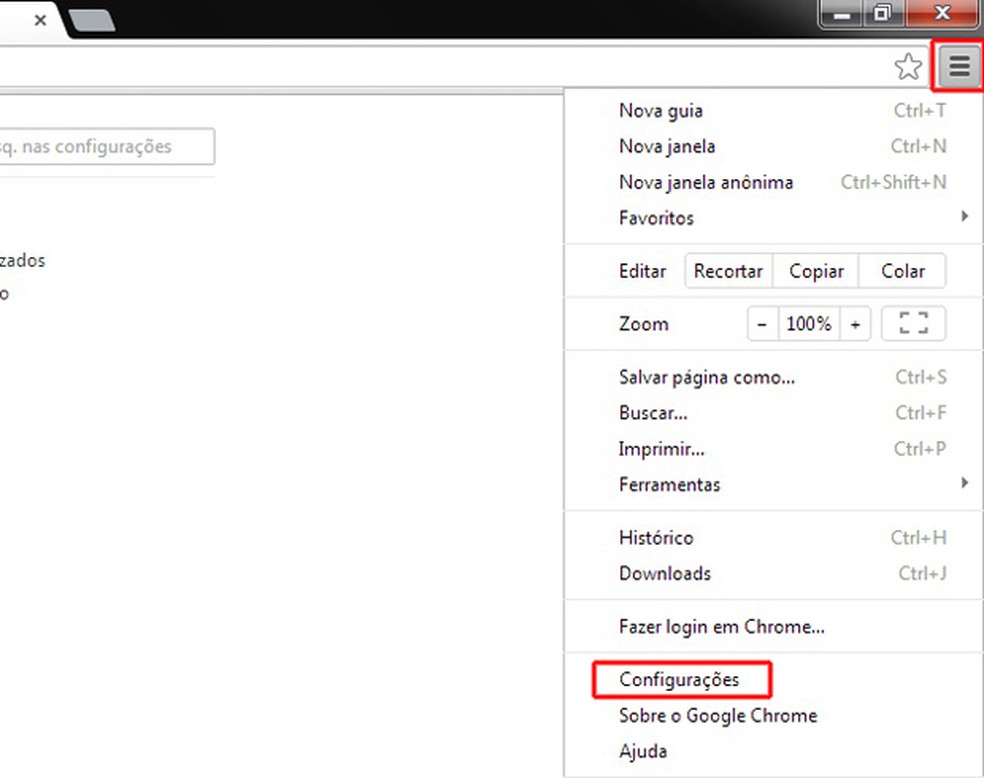
Task: Click the bookmark star icon
Action: 908,67
